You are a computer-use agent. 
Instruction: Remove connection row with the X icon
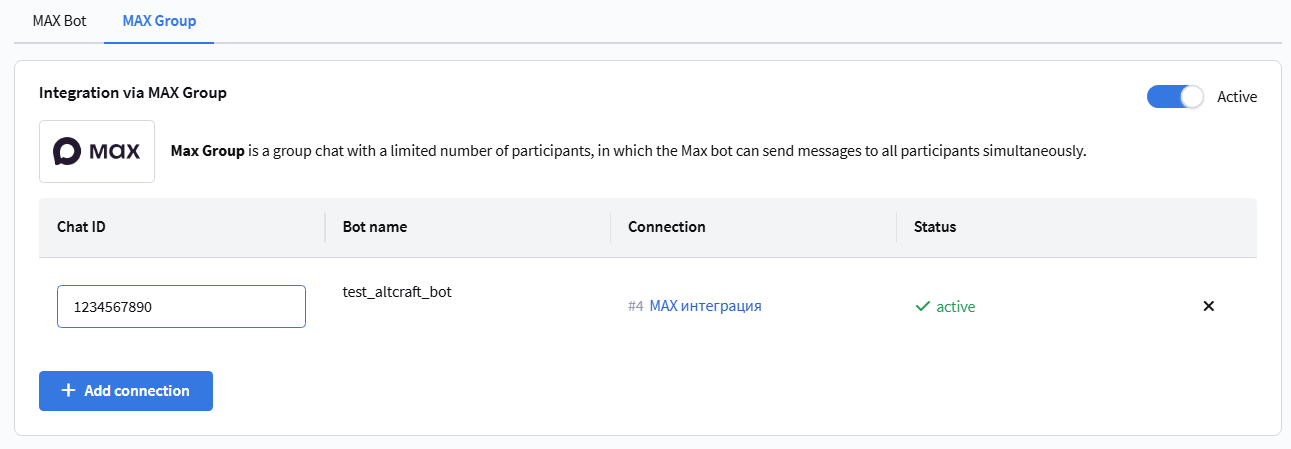click(x=1208, y=306)
